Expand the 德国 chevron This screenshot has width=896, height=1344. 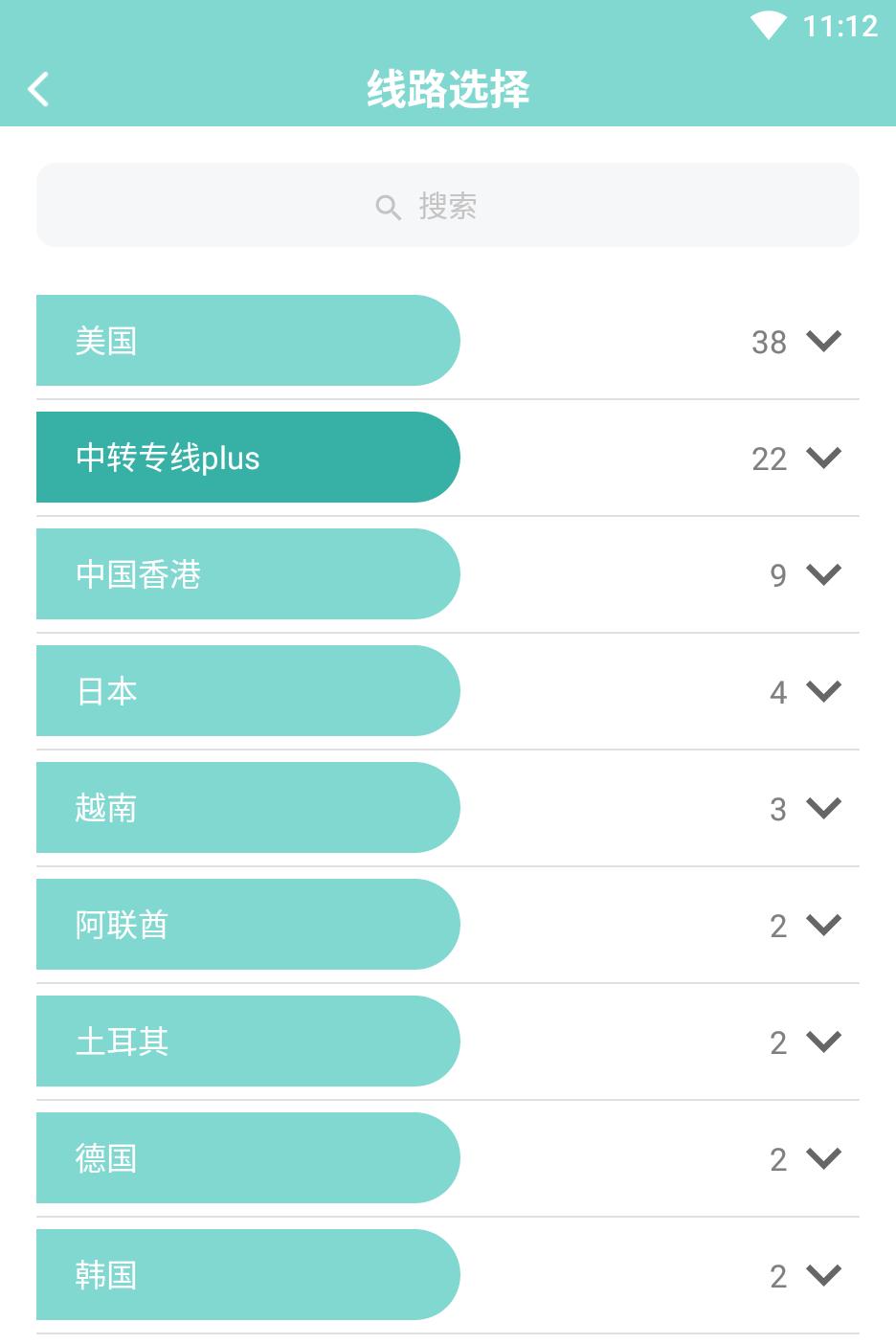click(823, 1158)
